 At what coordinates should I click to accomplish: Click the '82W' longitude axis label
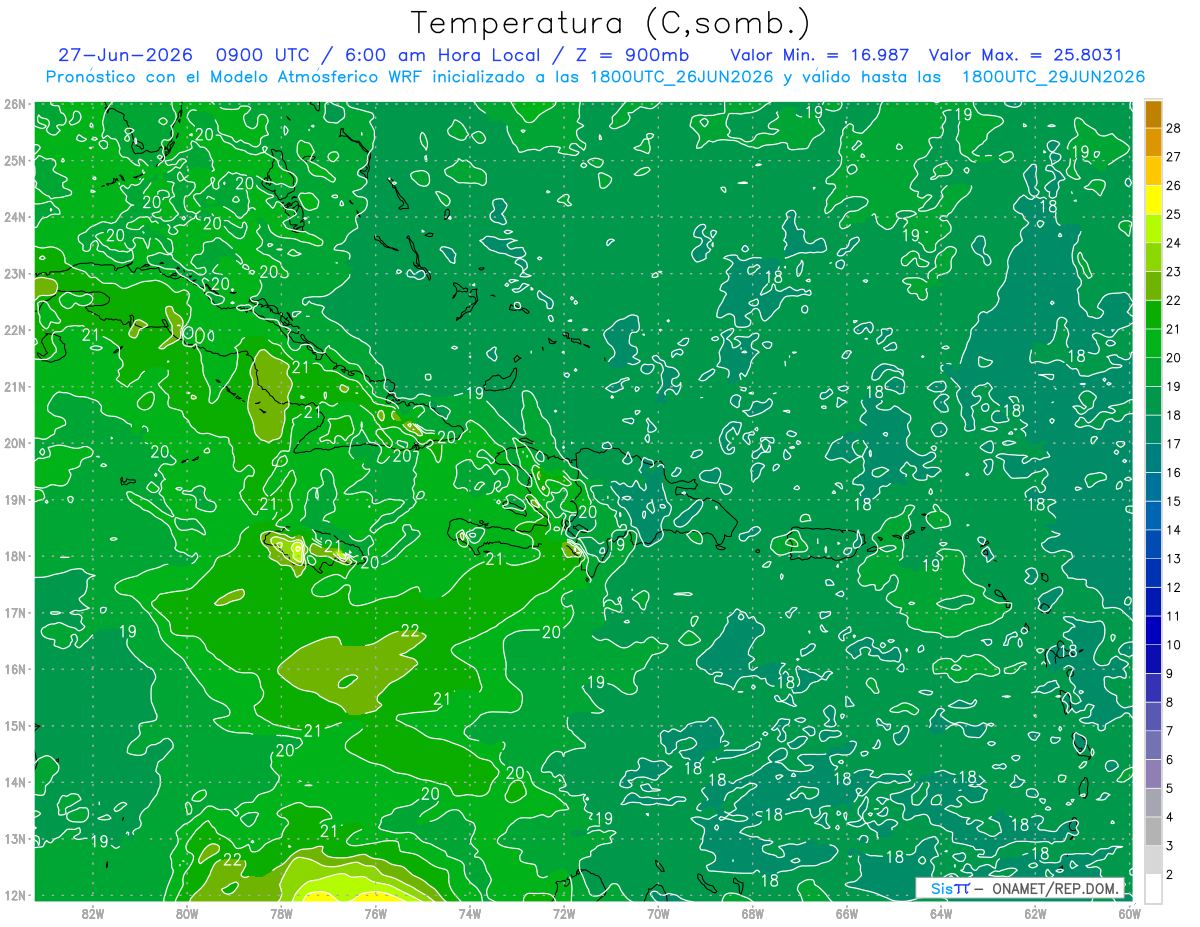93,913
